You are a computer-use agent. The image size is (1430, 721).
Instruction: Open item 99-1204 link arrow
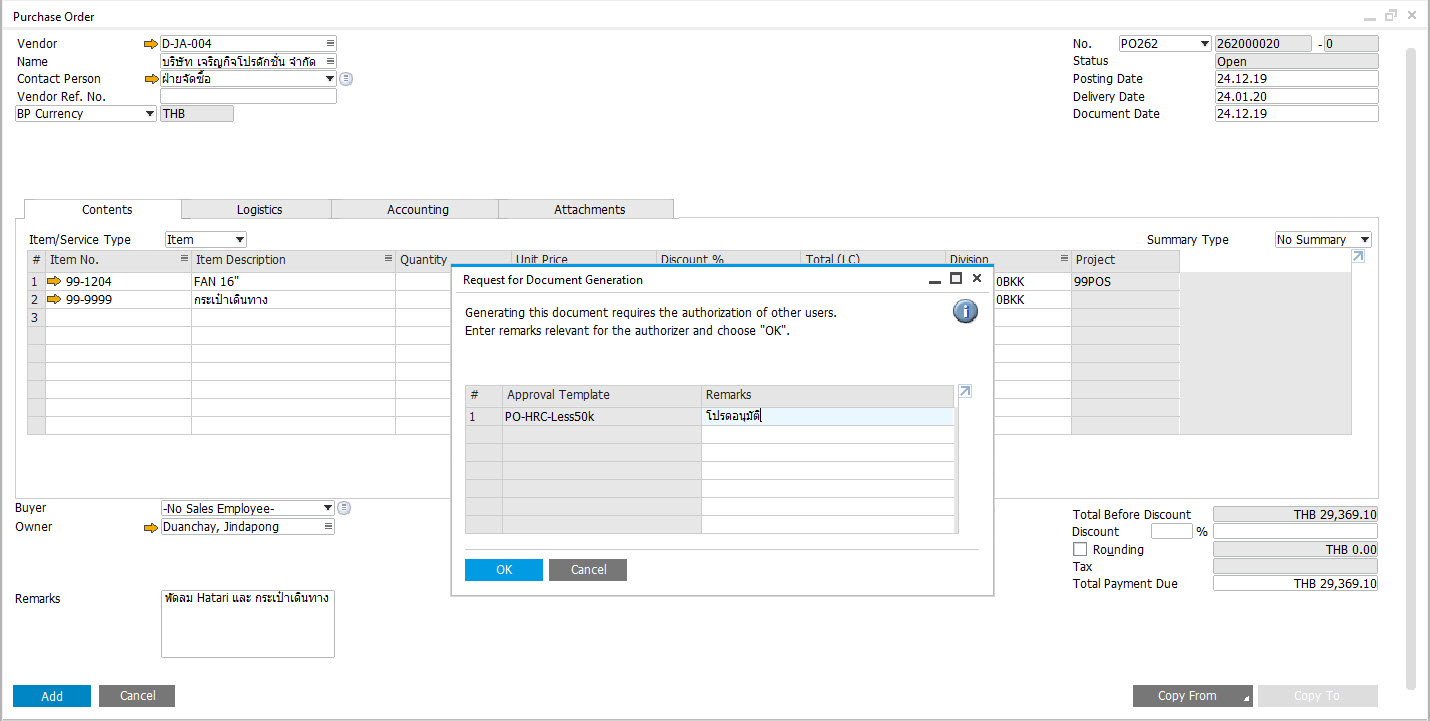[x=54, y=282]
